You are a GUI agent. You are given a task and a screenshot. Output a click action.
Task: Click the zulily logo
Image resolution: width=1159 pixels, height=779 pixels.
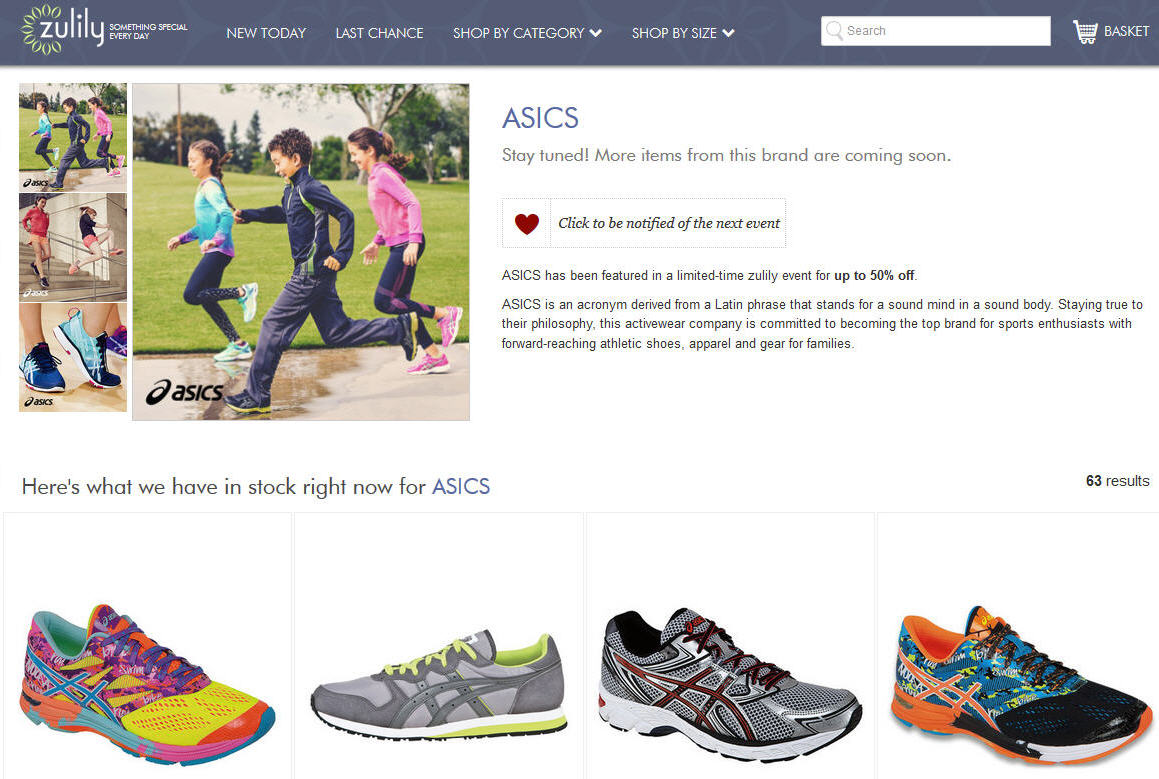coord(104,30)
